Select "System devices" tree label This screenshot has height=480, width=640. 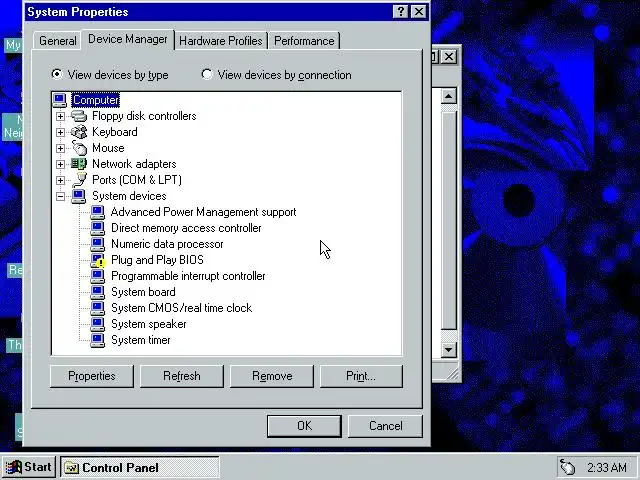129,196
